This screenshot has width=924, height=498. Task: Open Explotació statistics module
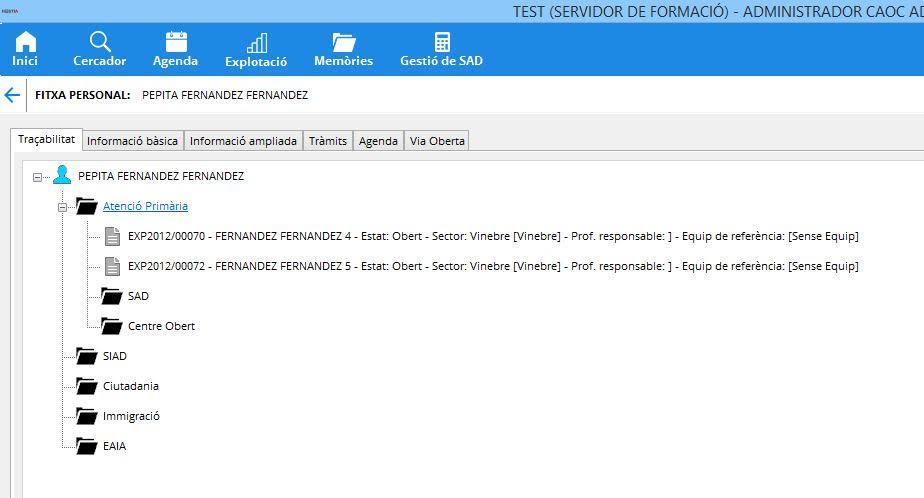[256, 49]
